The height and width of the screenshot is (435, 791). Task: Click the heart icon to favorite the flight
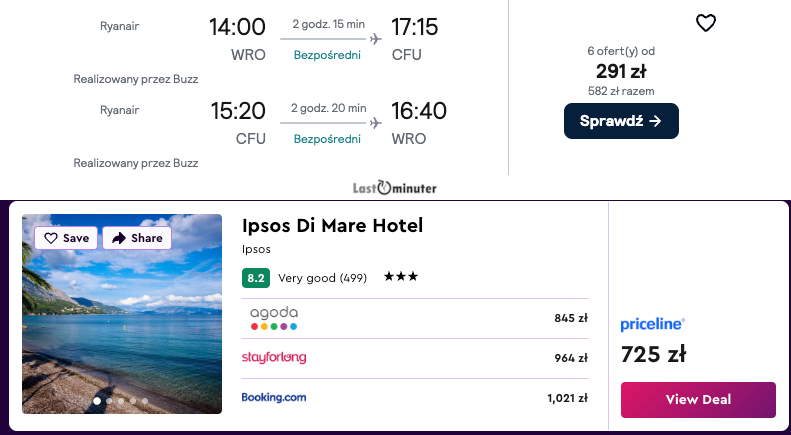[706, 23]
